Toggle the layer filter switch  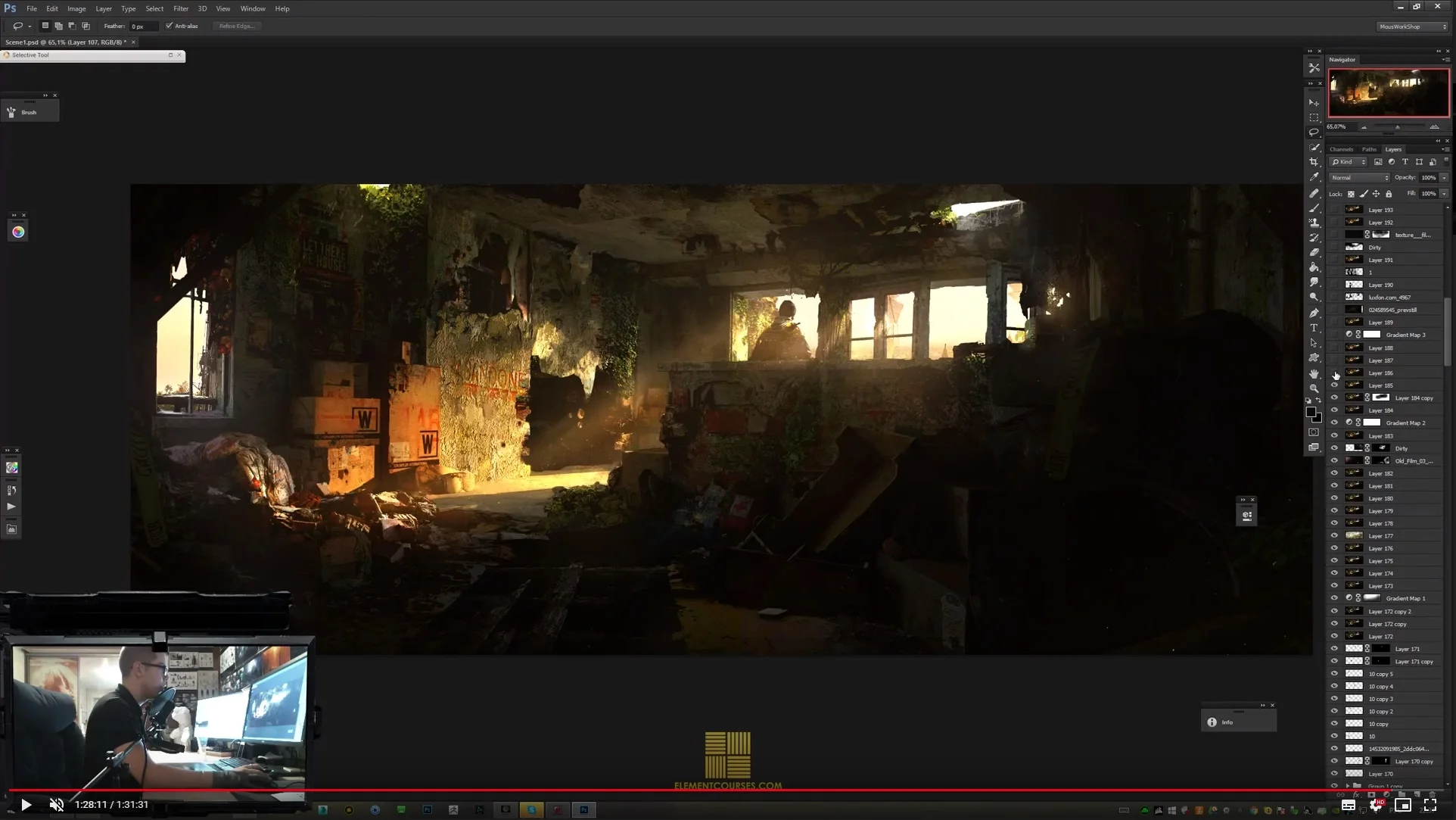point(1446,161)
